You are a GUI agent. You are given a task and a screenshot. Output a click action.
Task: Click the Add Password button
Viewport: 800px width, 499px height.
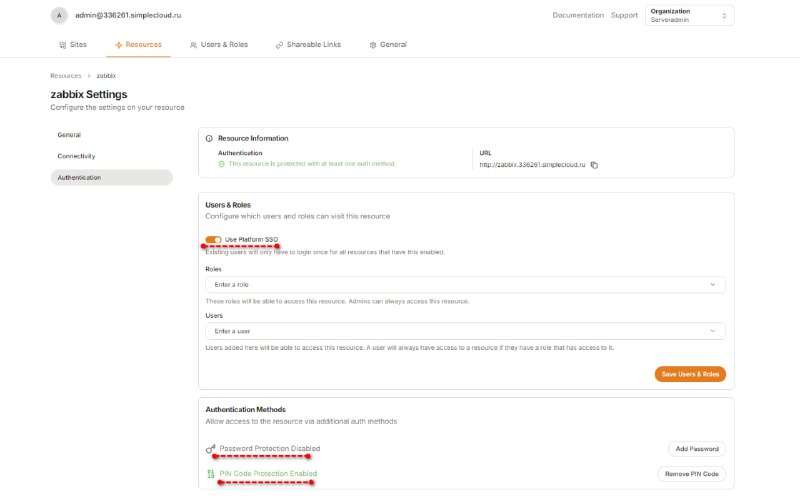click(x=697, y=448)
